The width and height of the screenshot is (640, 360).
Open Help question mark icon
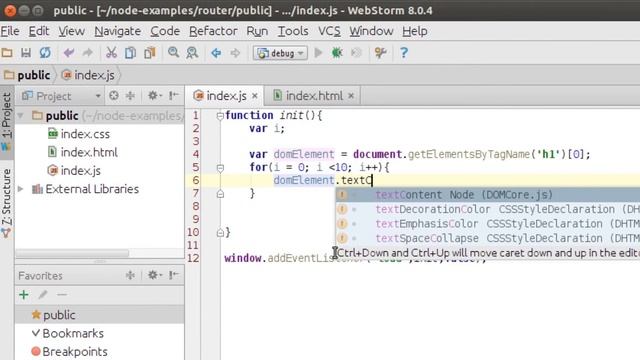click(x=404, y=53)
